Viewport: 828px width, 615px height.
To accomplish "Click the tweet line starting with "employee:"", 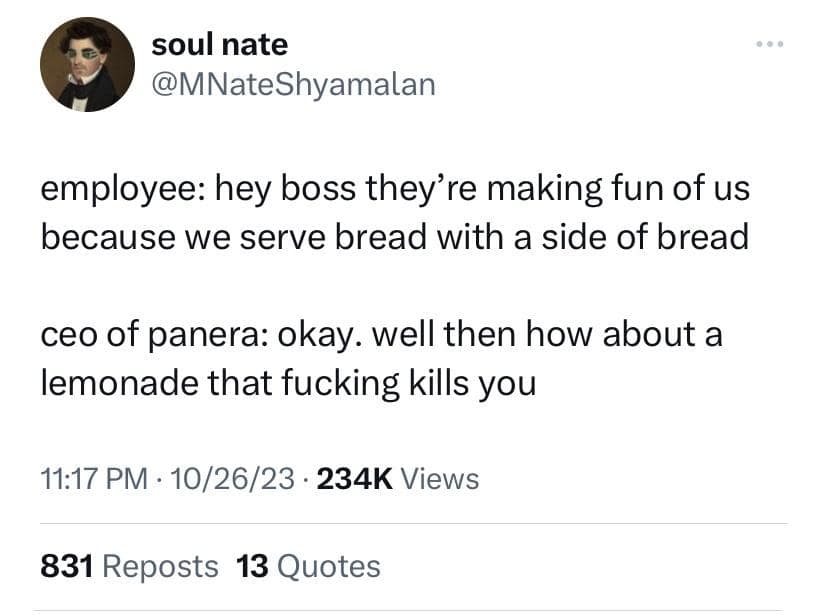I will (394, 188).
